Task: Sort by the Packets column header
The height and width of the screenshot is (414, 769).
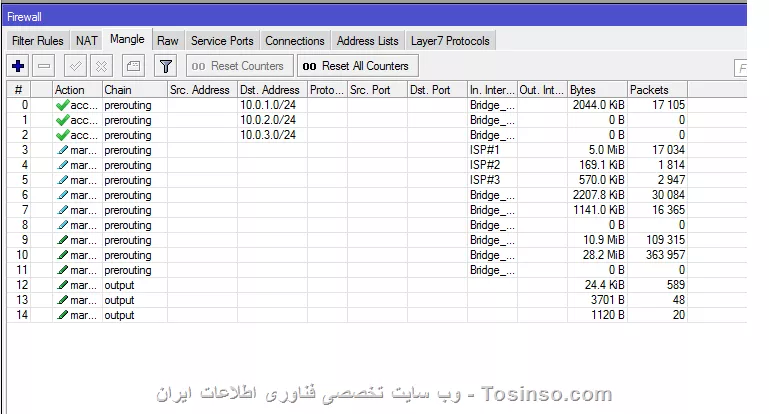Action: 658,90
